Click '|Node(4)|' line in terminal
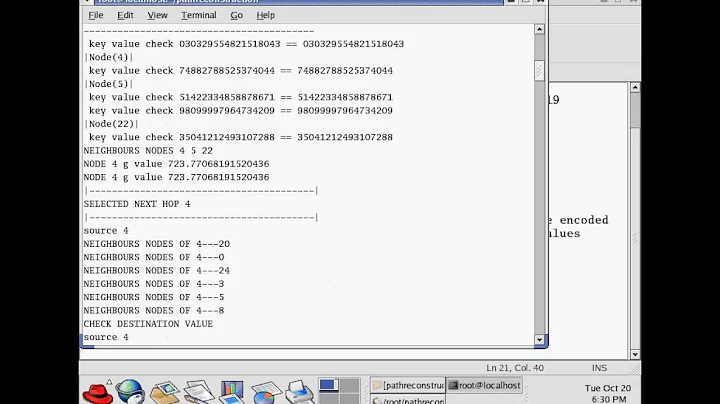Viewport: 720px width, 404px height. tap(108, 57)
